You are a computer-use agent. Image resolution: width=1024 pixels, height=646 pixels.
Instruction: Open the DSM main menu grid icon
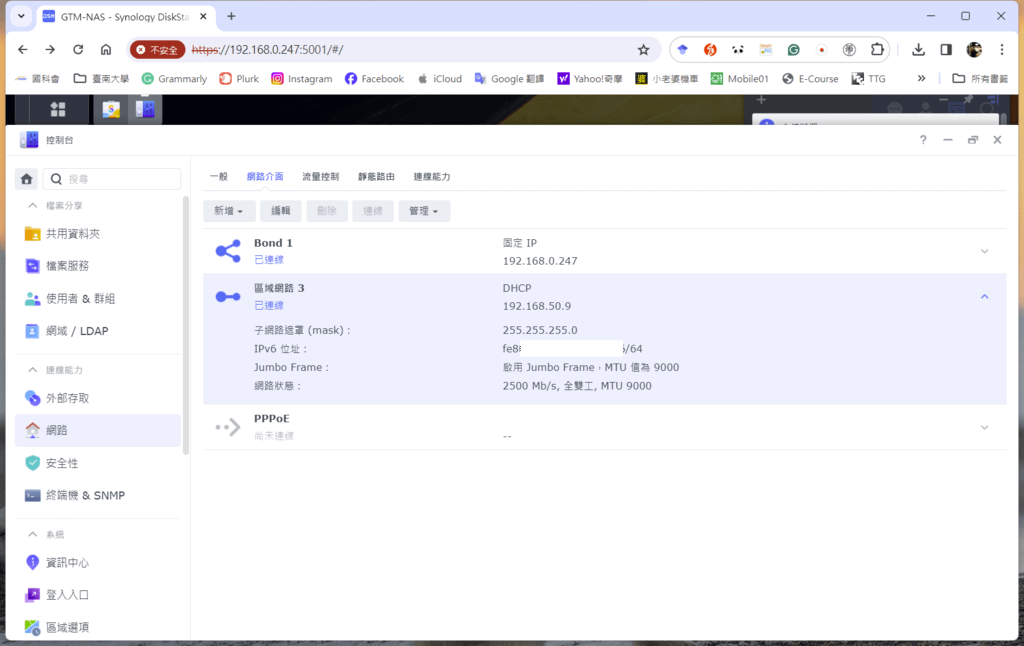[58, 109]
